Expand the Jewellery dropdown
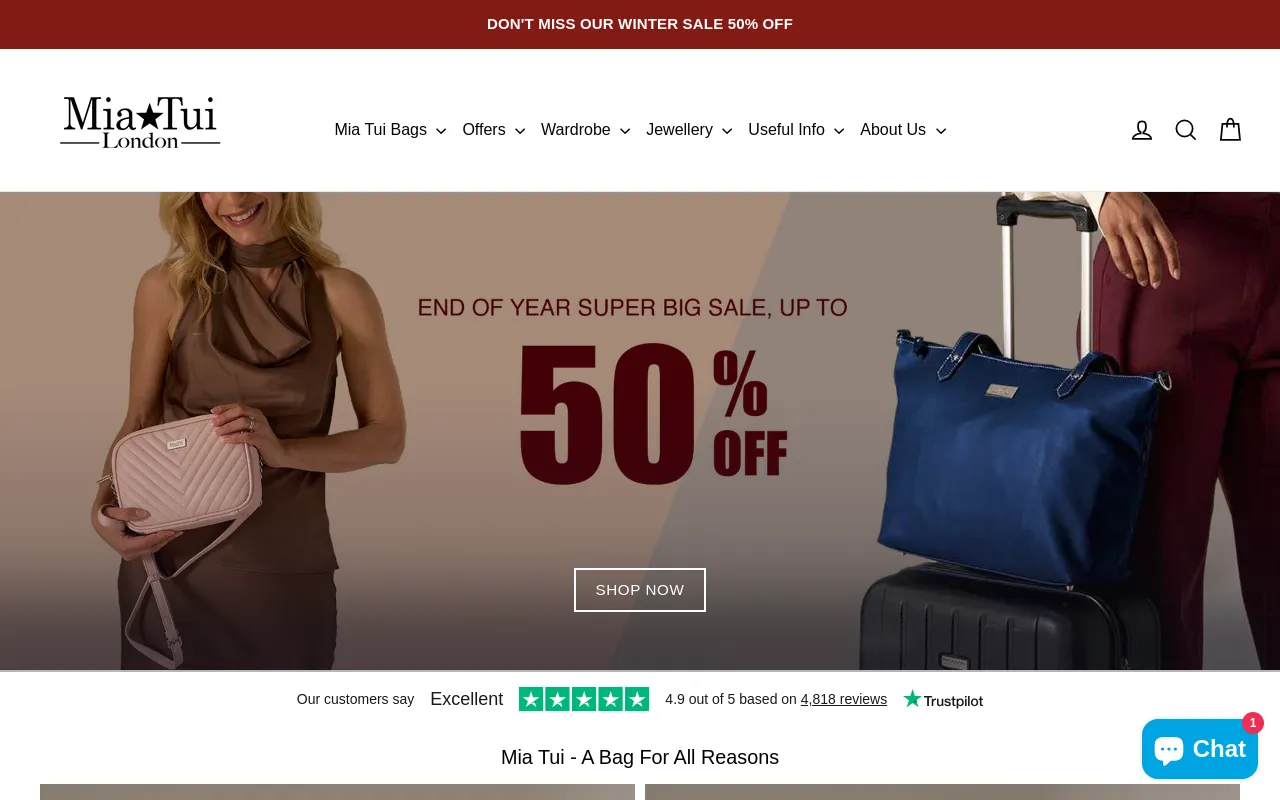Viewport: 1280px width, 800px height. point(689,130)
